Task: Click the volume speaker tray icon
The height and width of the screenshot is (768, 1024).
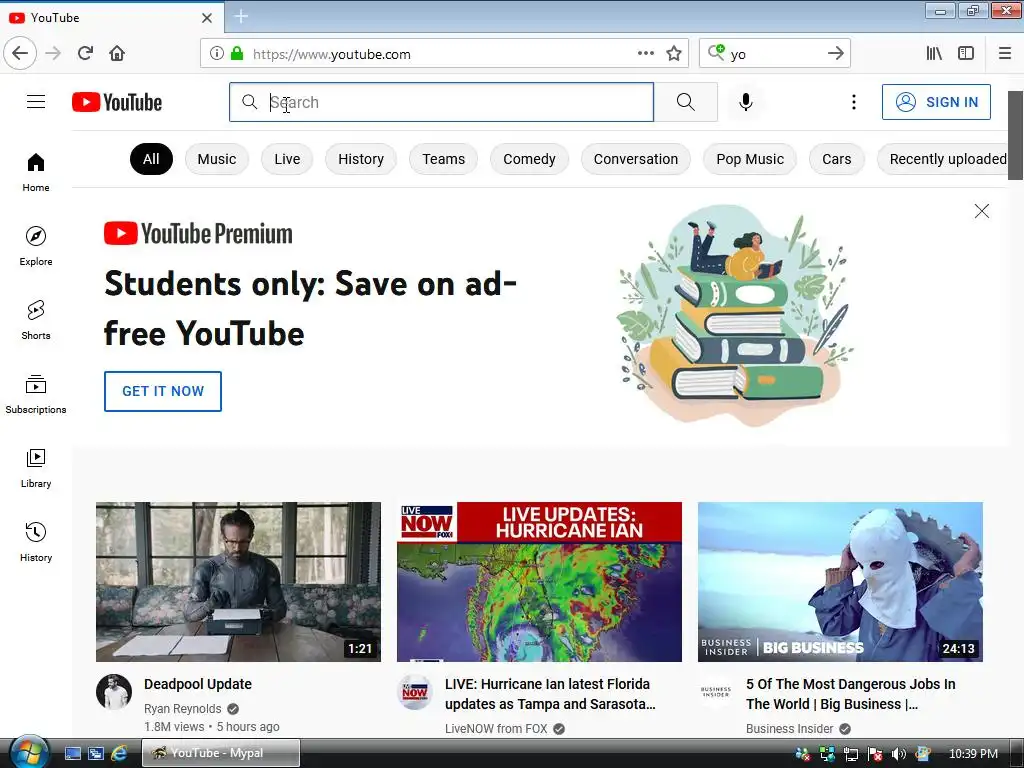Action: [899, 754]
